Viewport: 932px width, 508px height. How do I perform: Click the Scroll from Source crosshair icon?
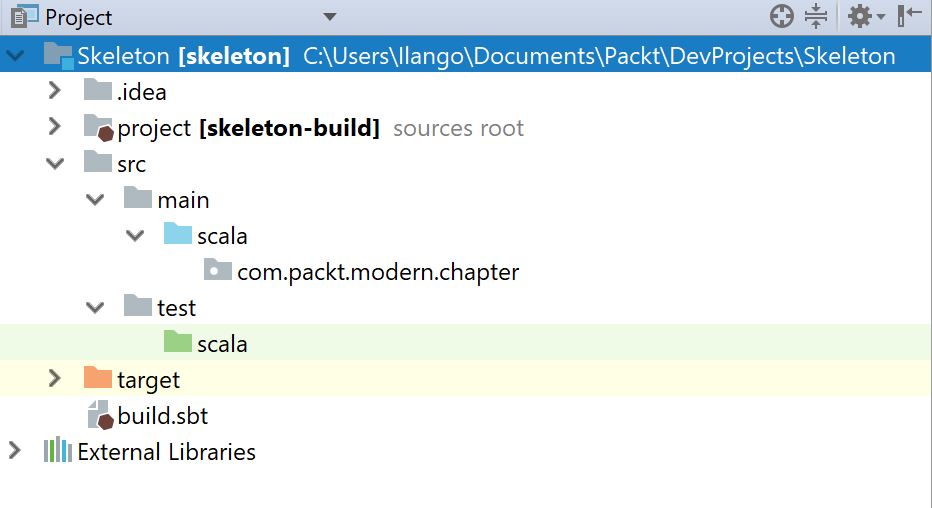click(782, 16)
